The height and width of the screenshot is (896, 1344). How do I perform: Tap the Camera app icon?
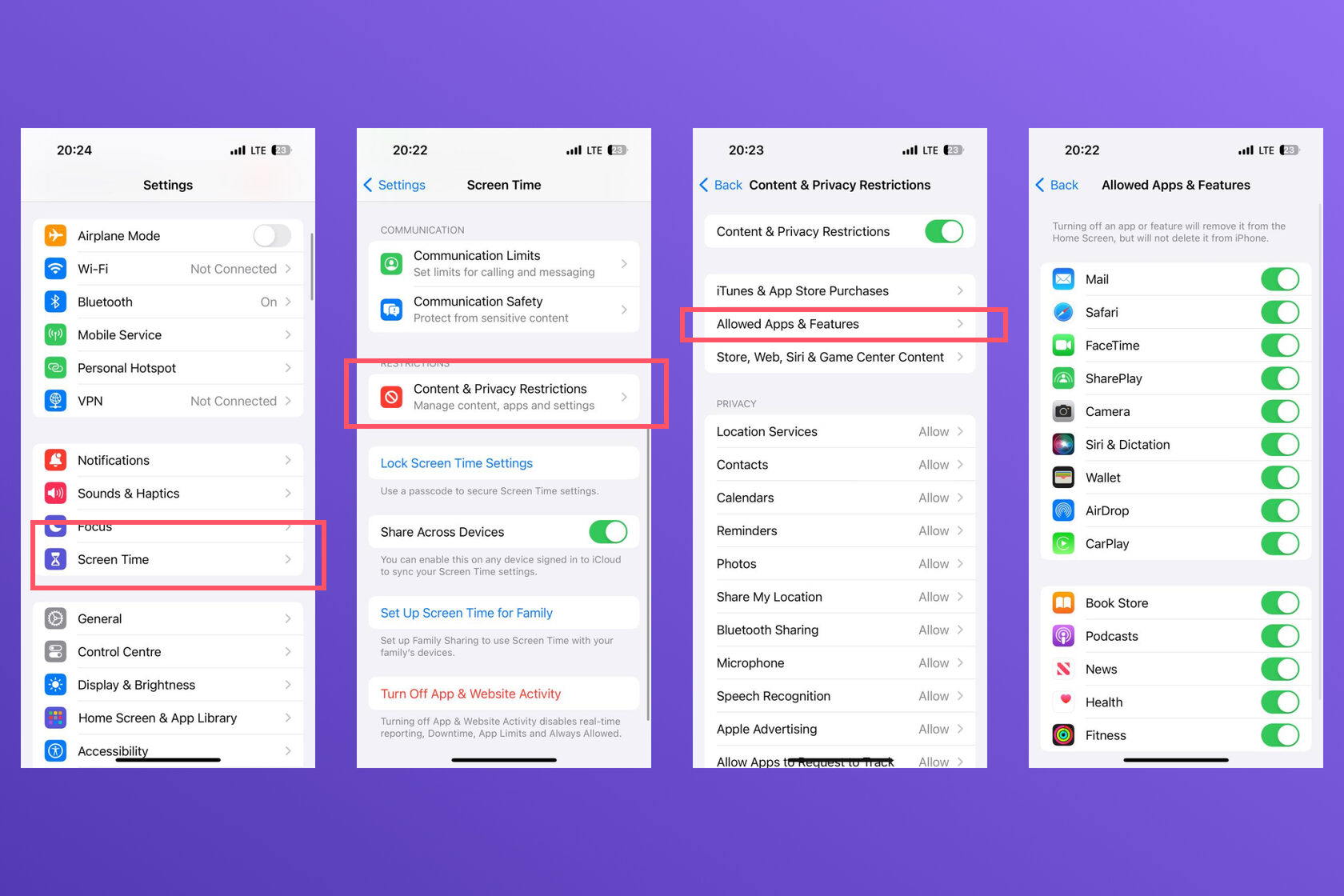[x=1063, y=411]
